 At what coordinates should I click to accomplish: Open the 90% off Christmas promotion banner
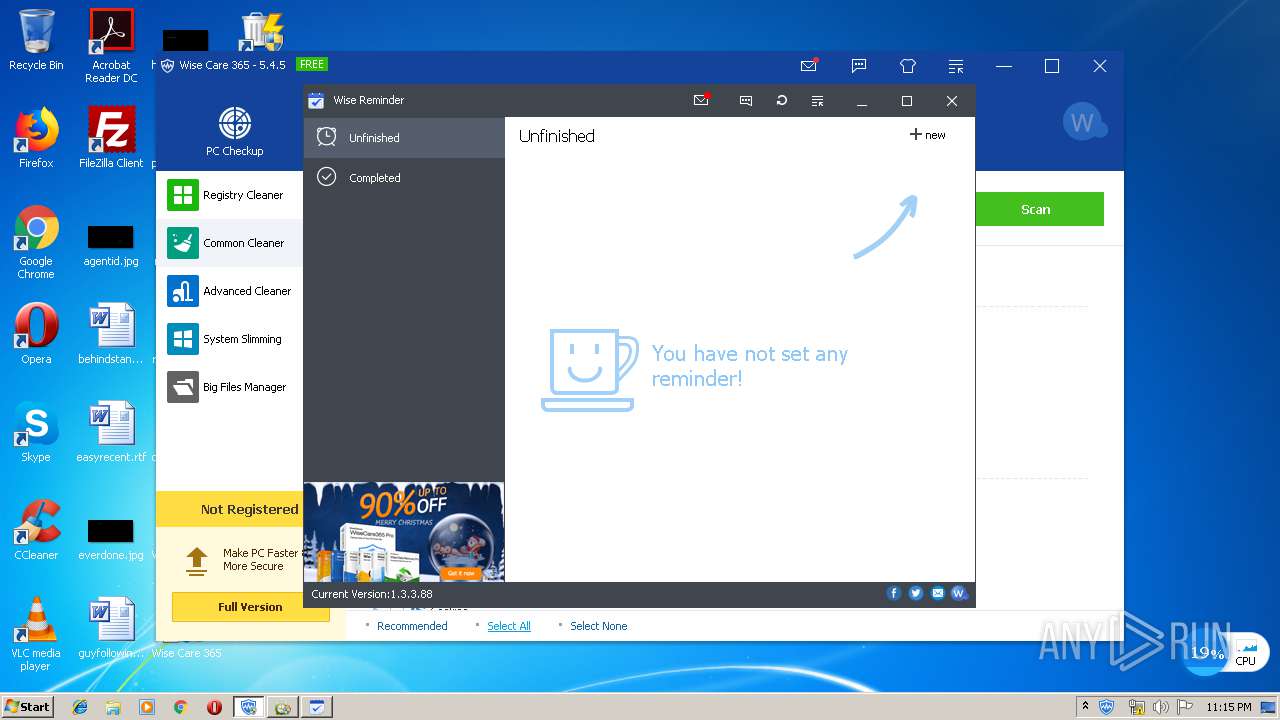[x=404, y=532]
